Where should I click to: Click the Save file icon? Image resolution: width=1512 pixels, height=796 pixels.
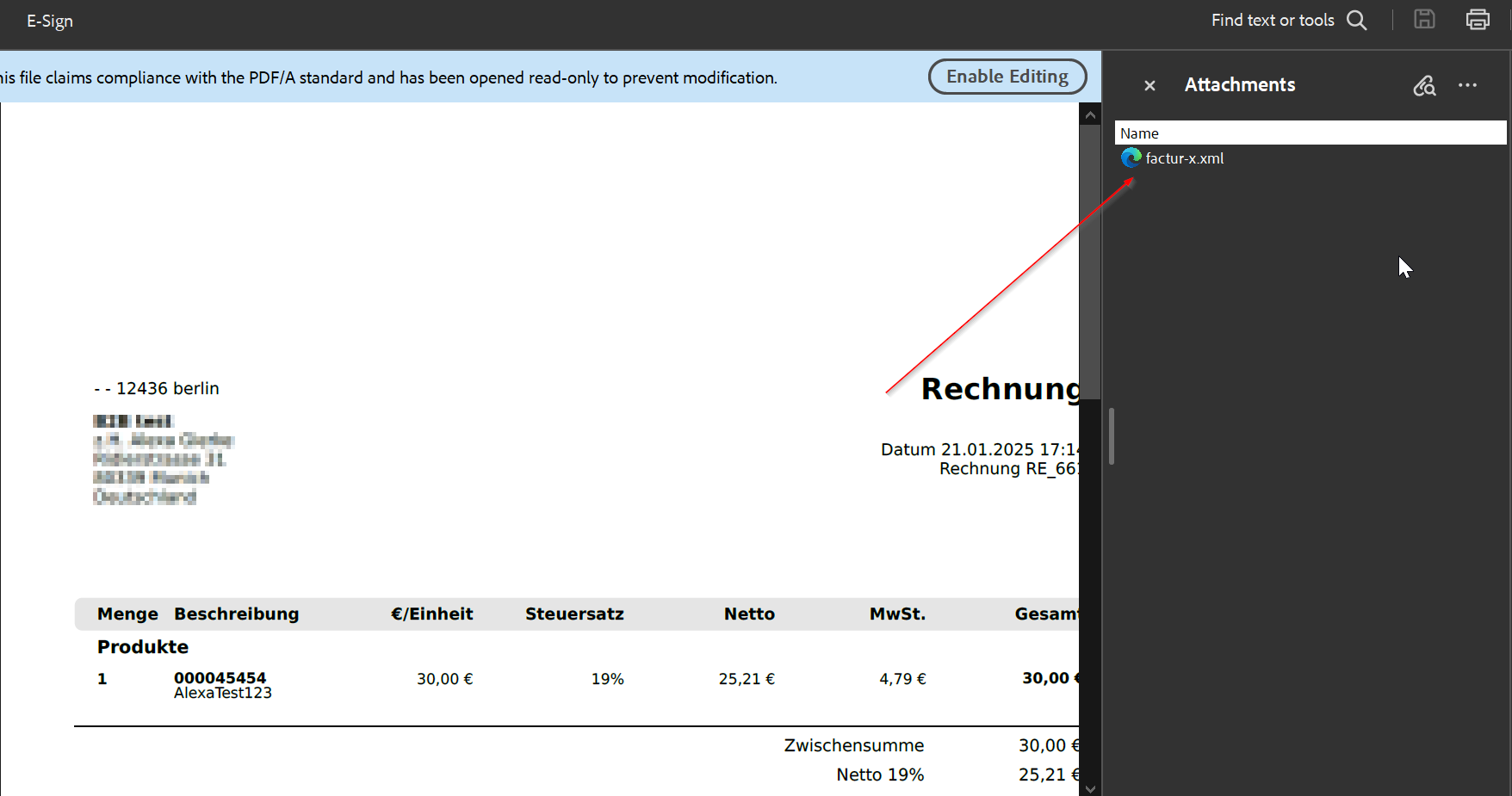point(1424,20)
